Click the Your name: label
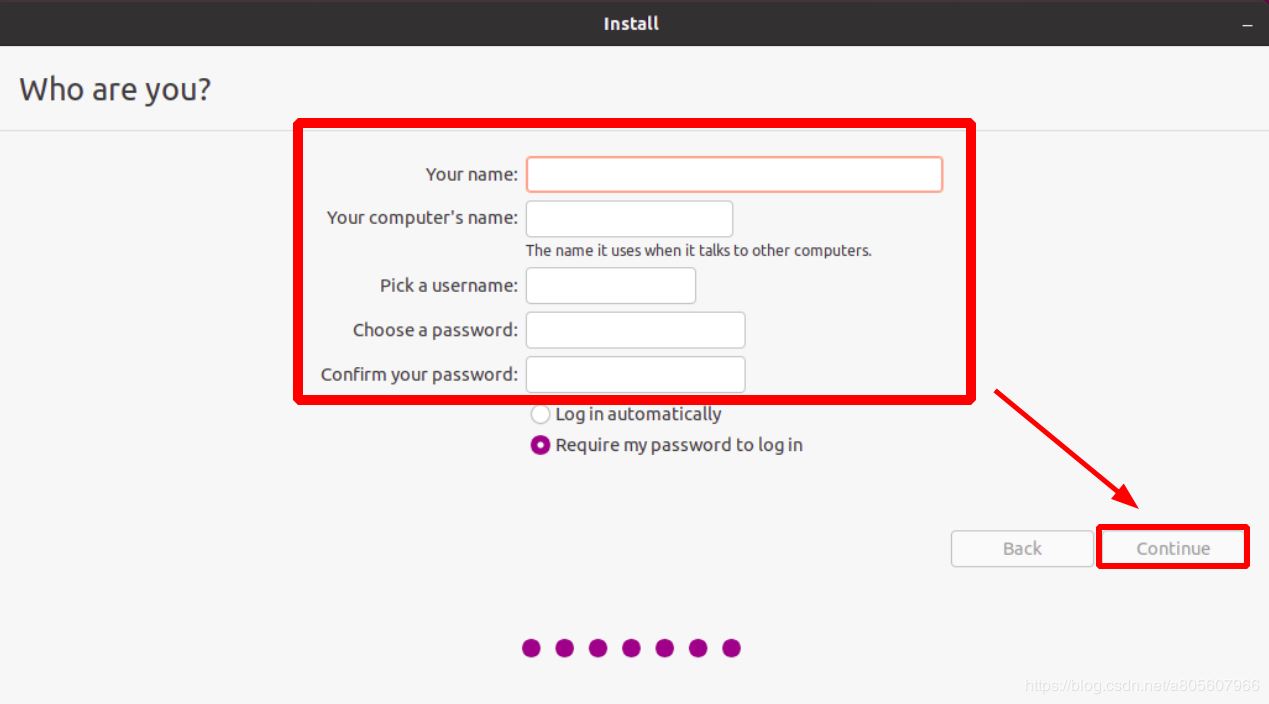This screenshot has height=704, width=1269. click(x=471, y=174)
